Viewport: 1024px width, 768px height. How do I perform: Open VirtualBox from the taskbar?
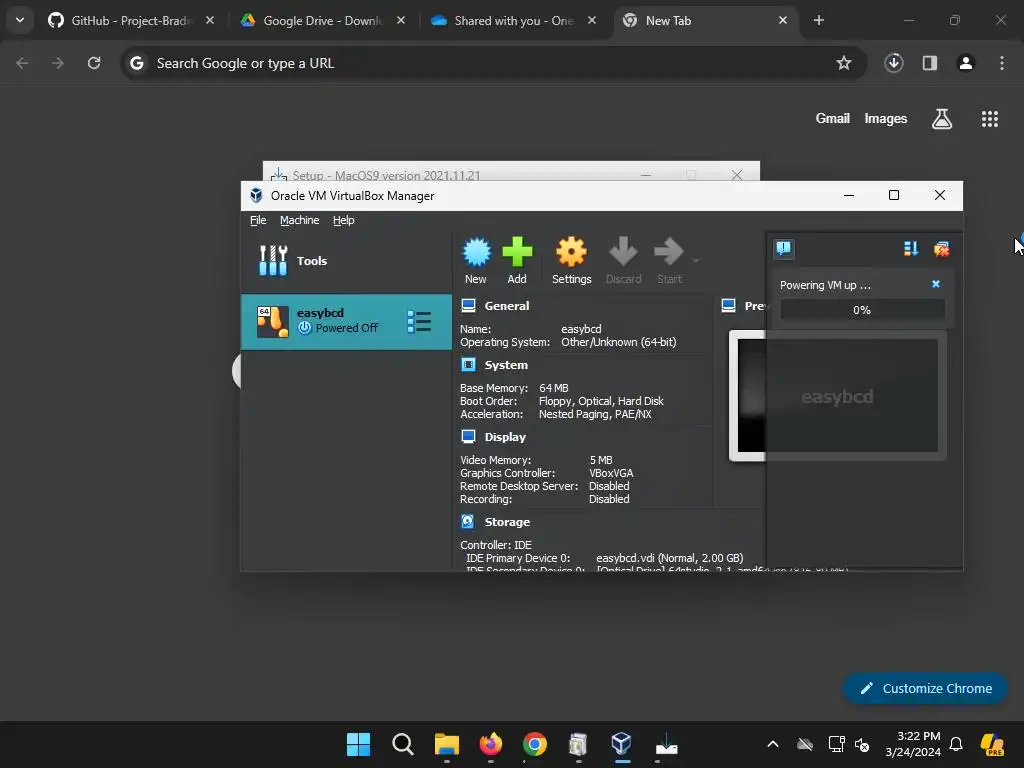pos(622,744)
